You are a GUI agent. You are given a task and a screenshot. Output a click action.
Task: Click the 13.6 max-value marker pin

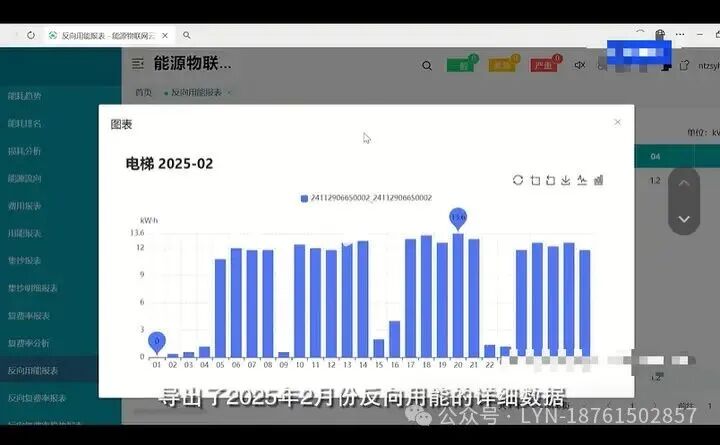coord(458,218)
